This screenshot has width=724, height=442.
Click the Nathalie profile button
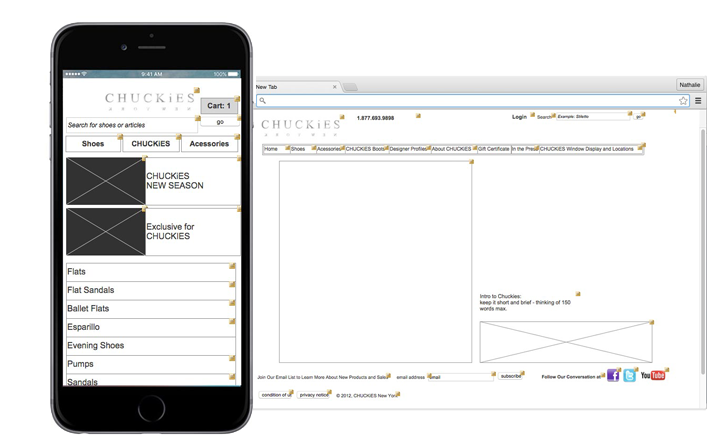click(x=689, y=85)
